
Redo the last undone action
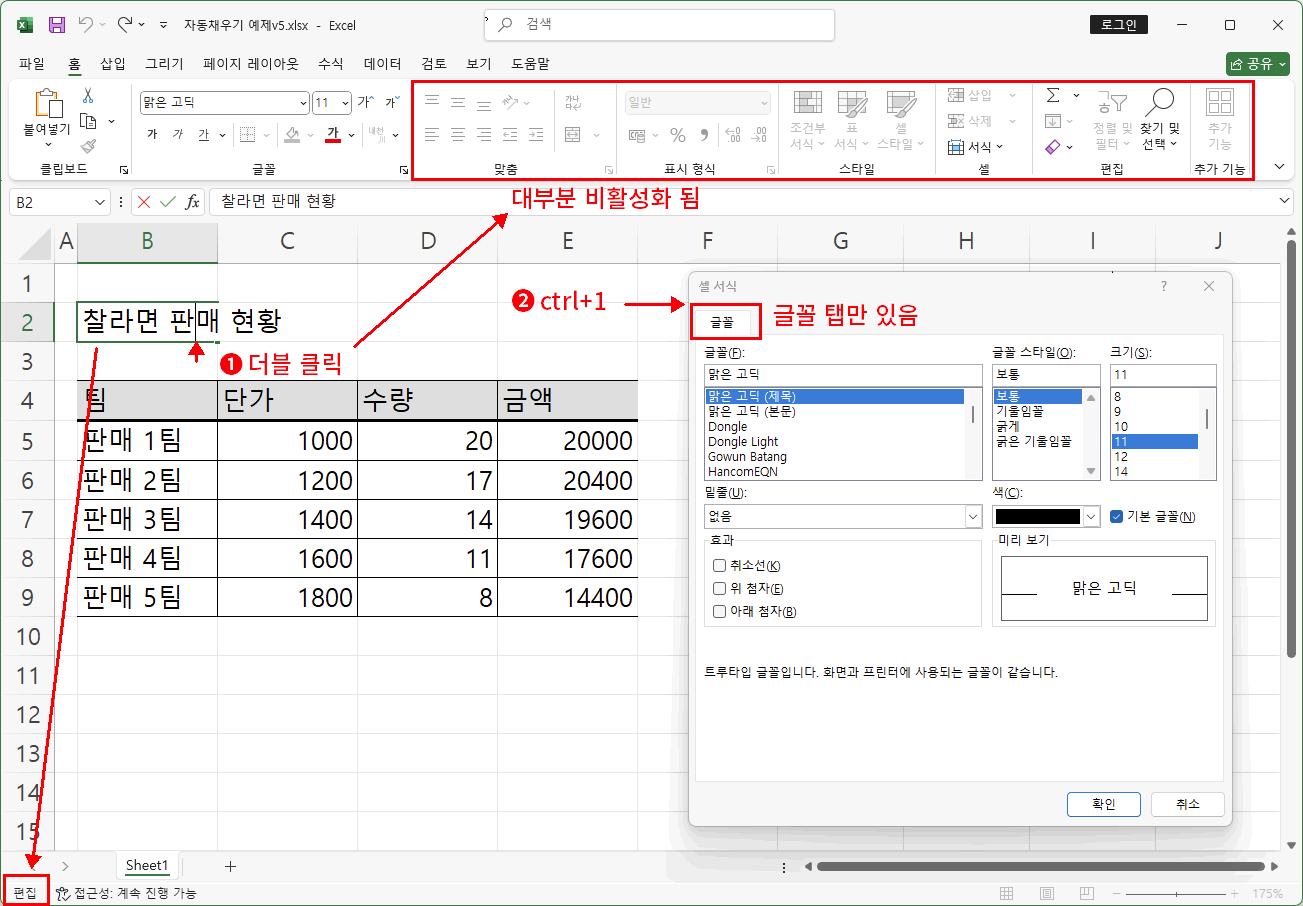coord(125,24)
